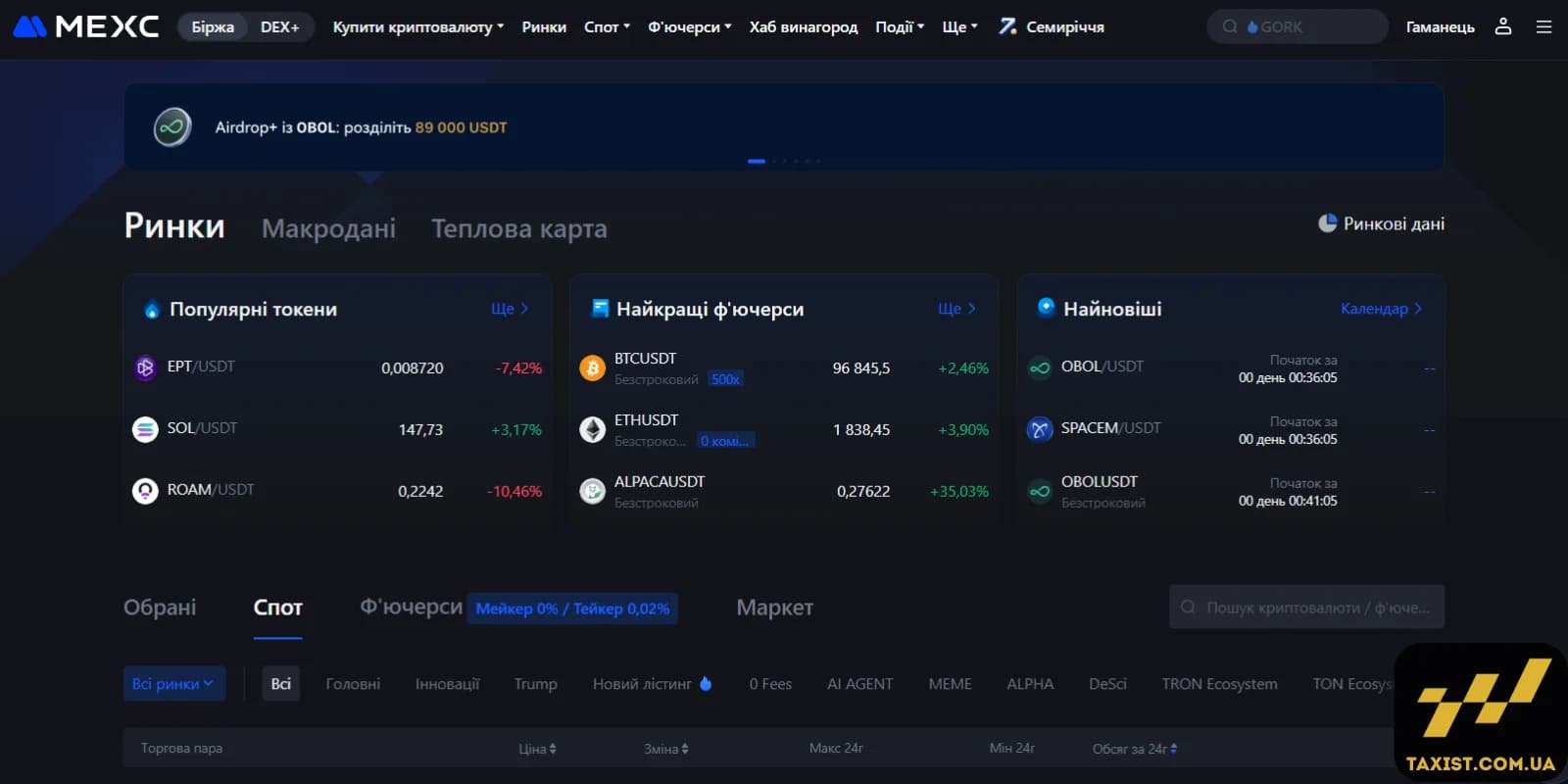Click the Ethereum ETHUSDT icon
The width and height of the screenshot is (1568, 784).
tap(592, 430)
